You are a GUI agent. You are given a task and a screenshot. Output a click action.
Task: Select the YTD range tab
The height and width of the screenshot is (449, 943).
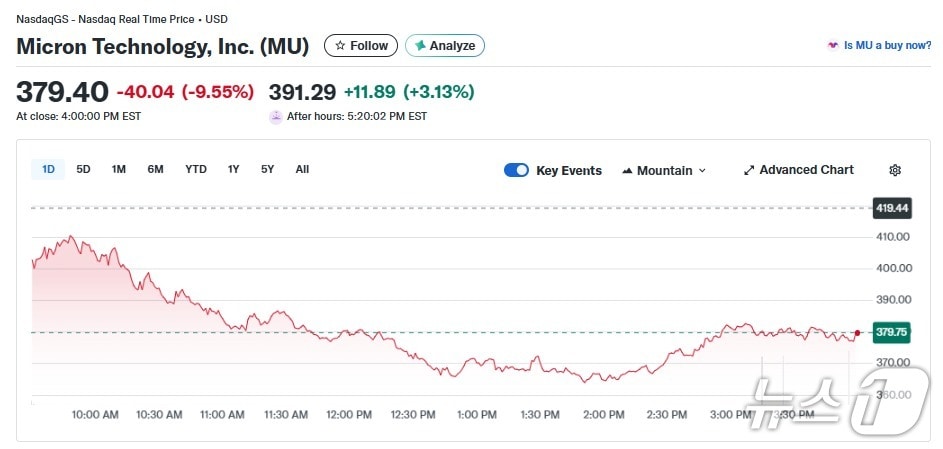coord(196,169)
